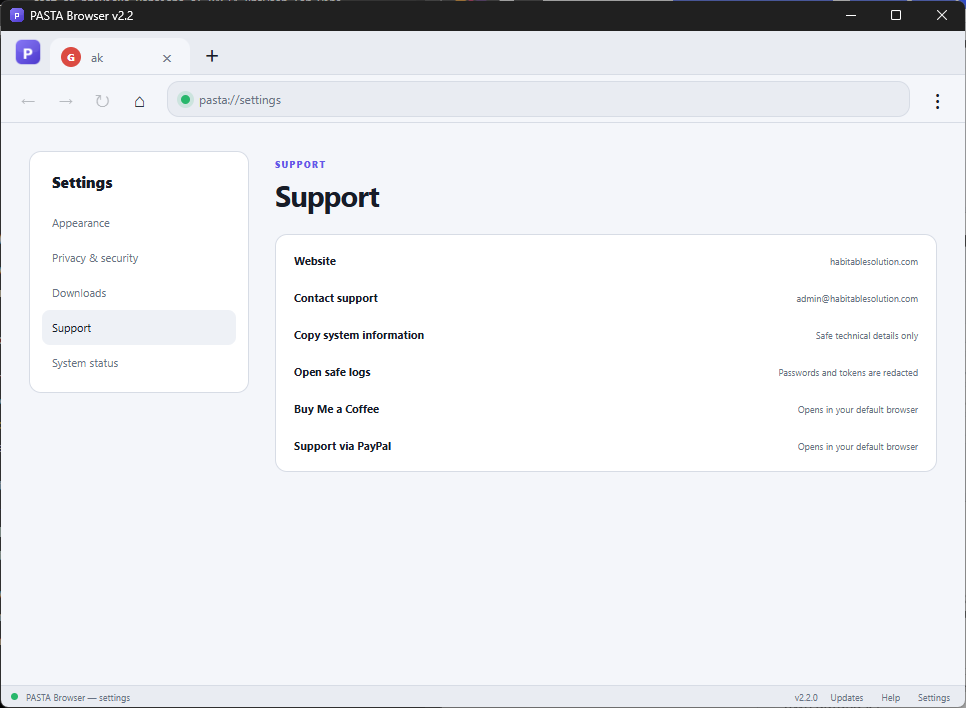Screen dimensions: 966x708
Task: Click Buy Me a Coffee
Action: click(606, 409)
